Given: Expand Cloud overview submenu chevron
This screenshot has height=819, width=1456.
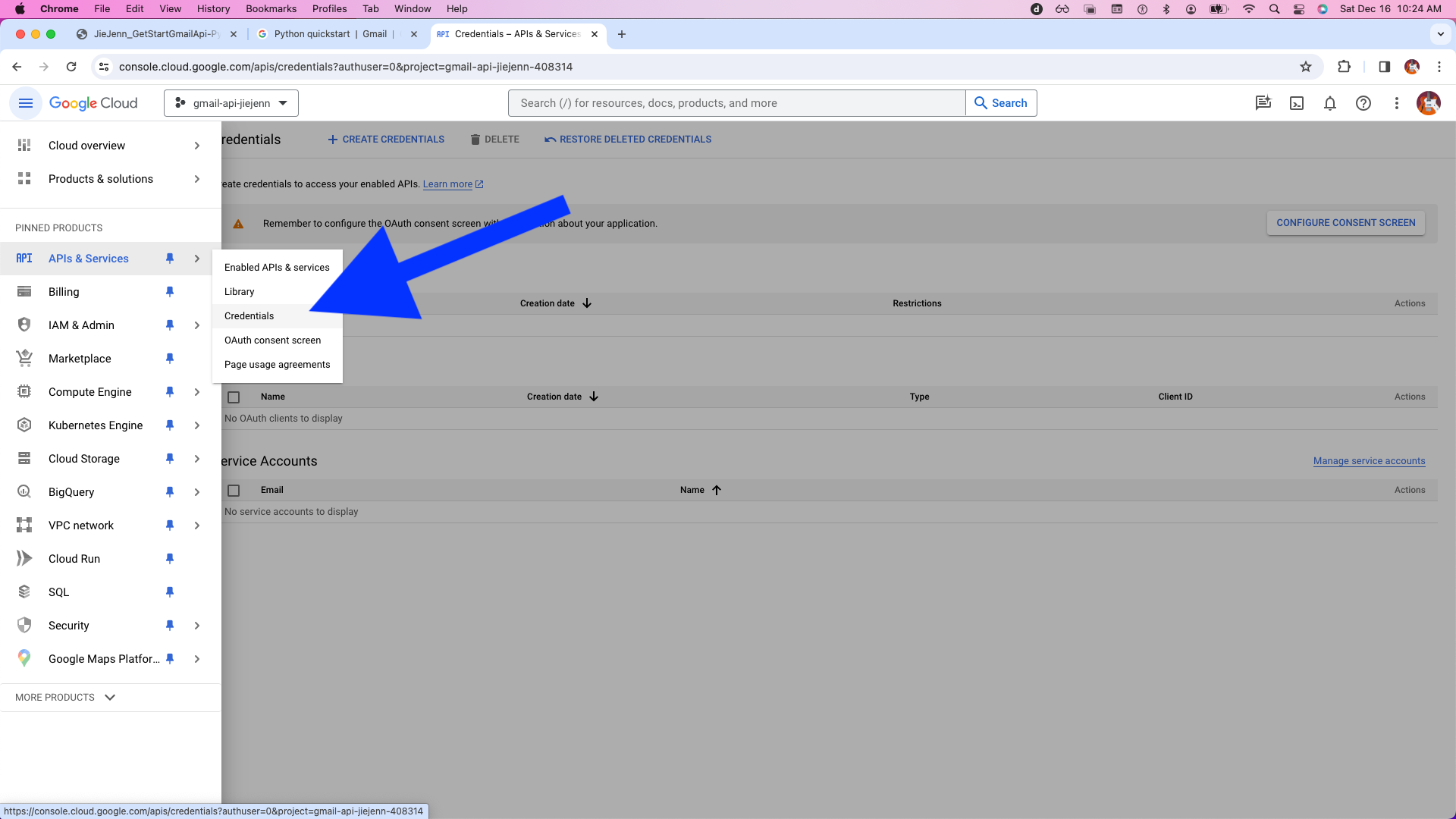Looking at the screenshot, I should [197, 146].
